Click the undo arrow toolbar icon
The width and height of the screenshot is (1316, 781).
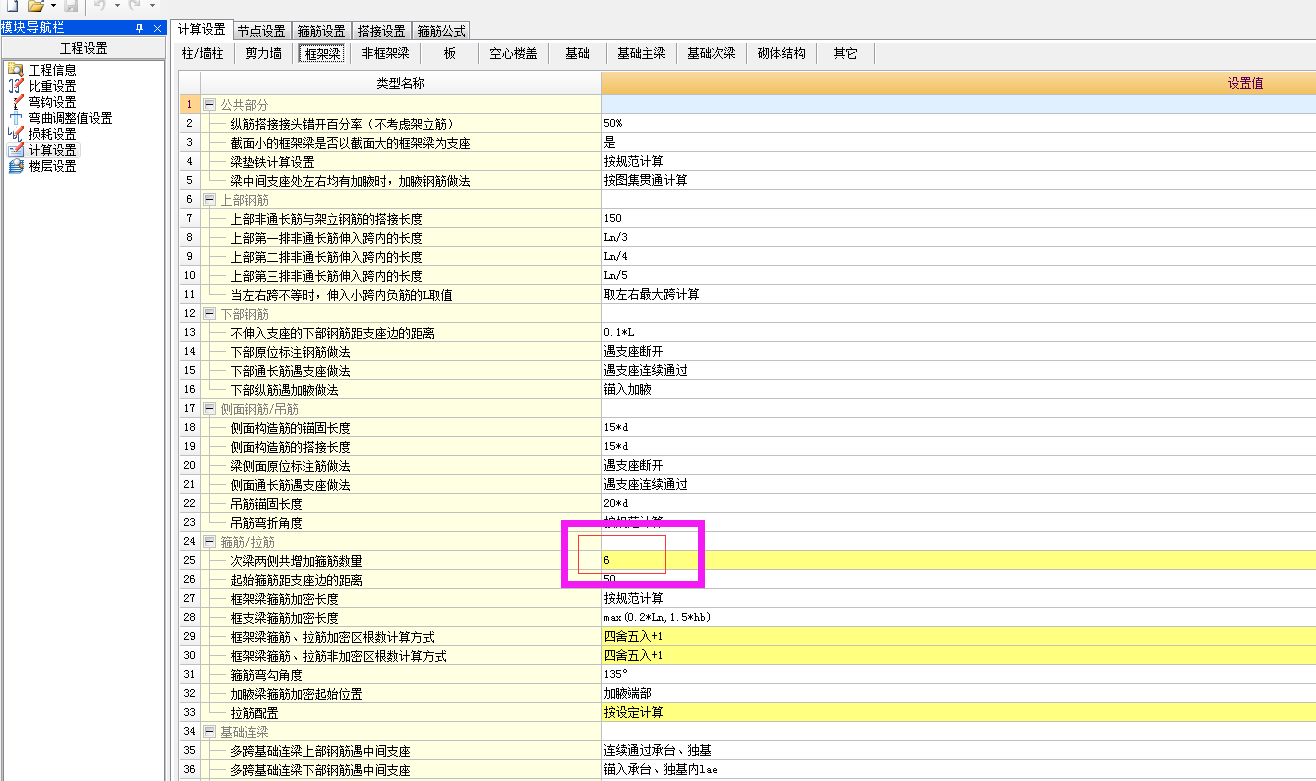(100, 6)
